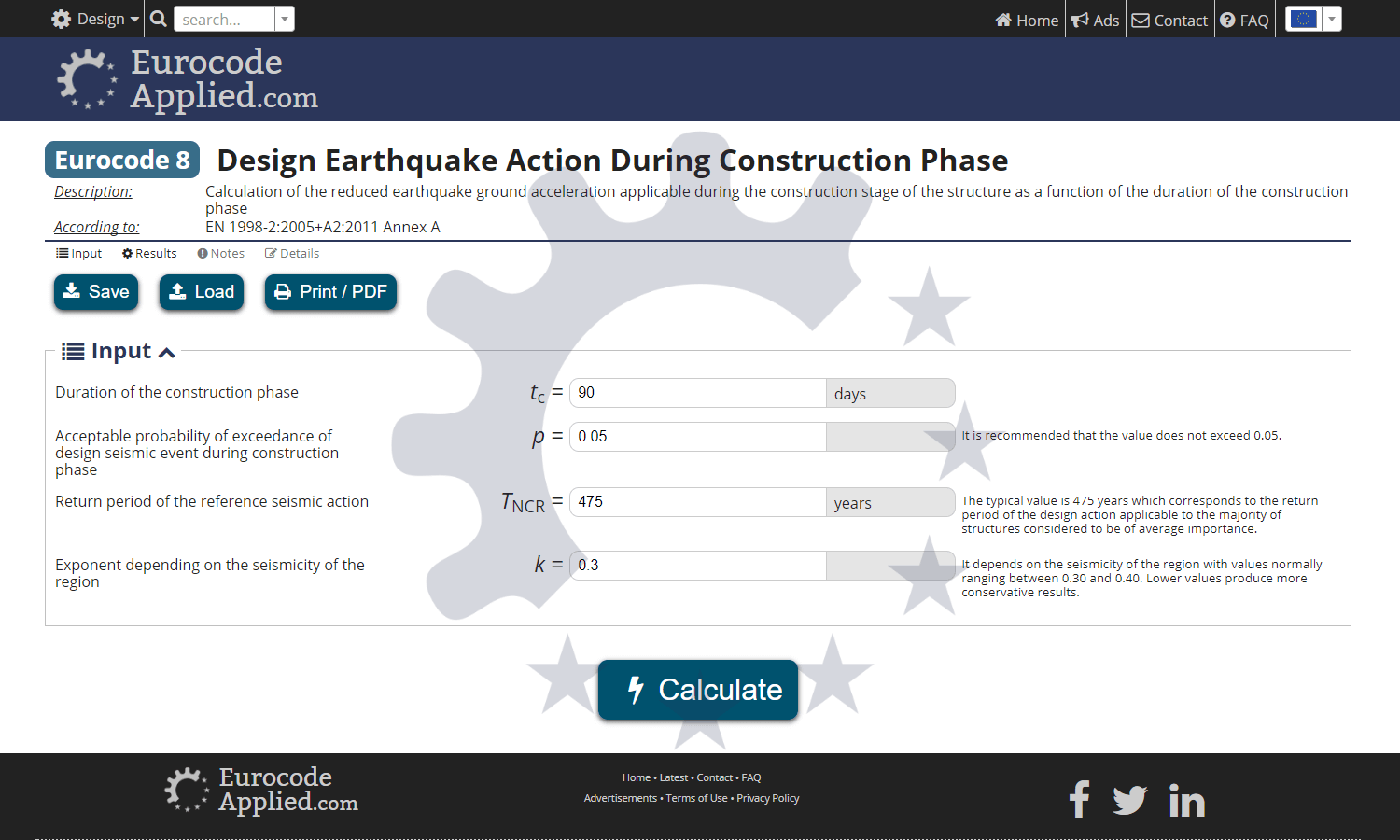Open the EU flag language selector
1400x840 pixels.
[1303, 19]
